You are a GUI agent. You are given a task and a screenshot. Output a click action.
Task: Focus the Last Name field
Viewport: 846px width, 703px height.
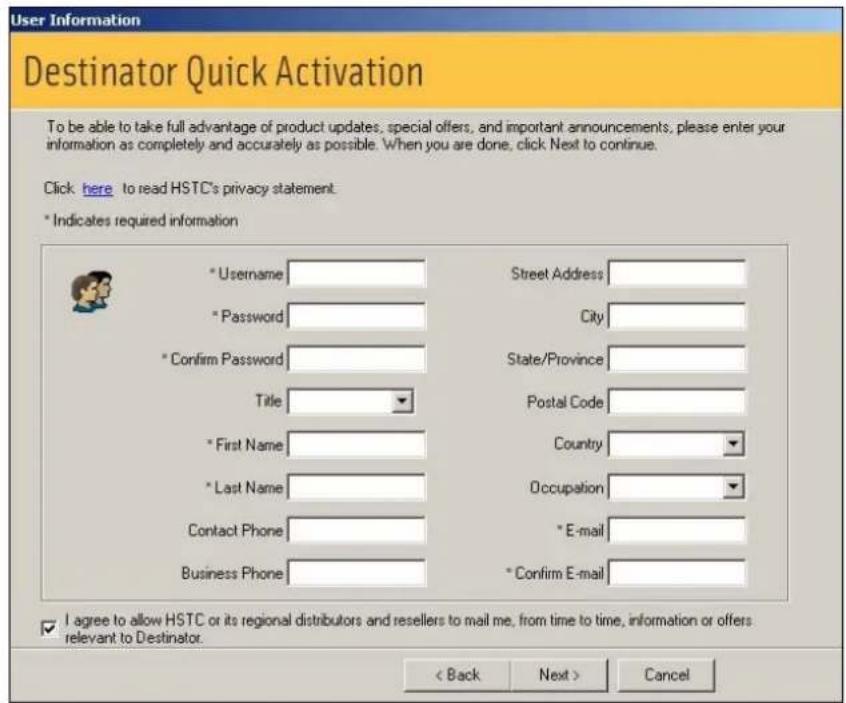tap(357, 487)
